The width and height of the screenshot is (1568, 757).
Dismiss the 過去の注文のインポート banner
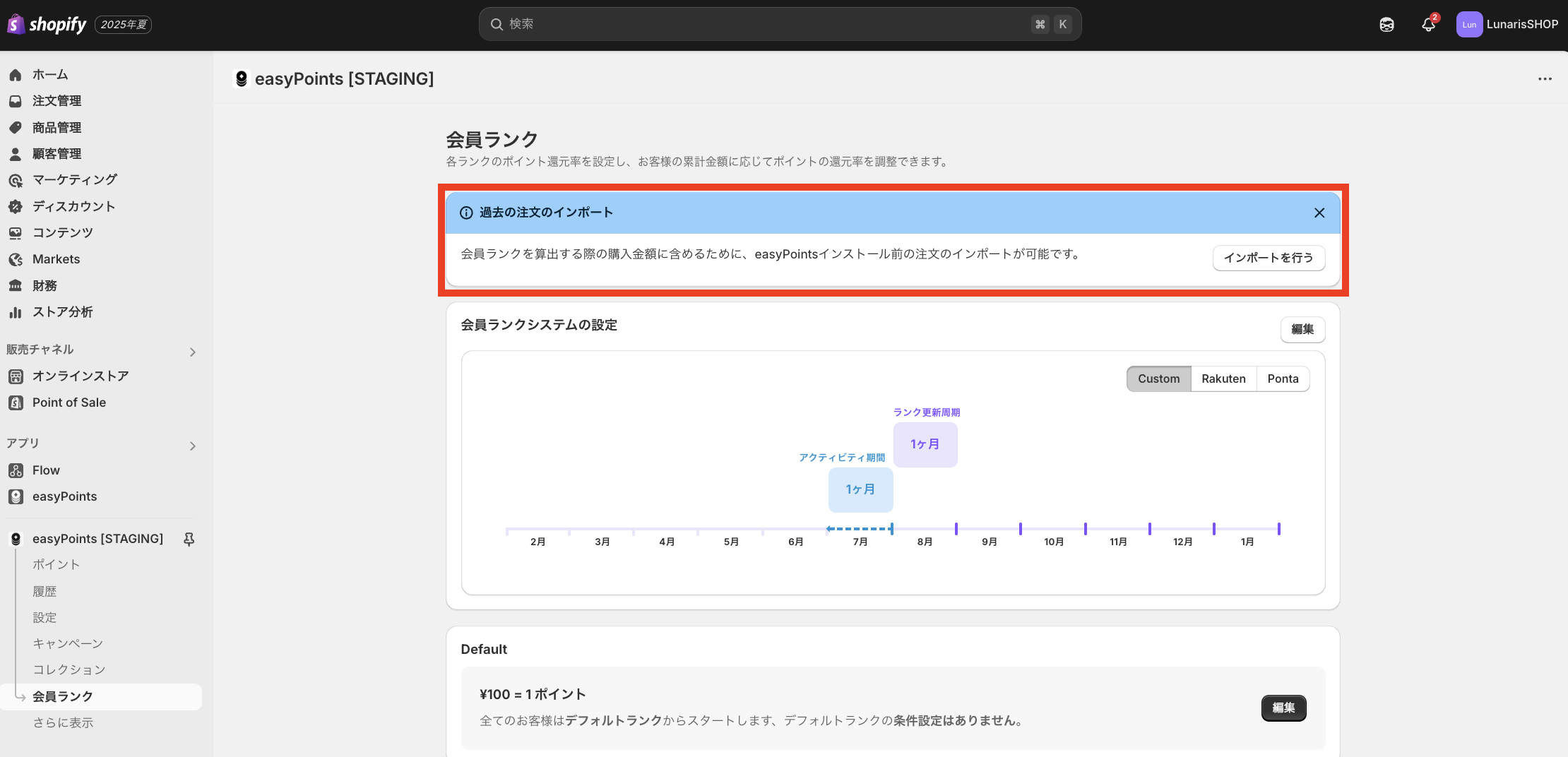tap(1319, 213)
